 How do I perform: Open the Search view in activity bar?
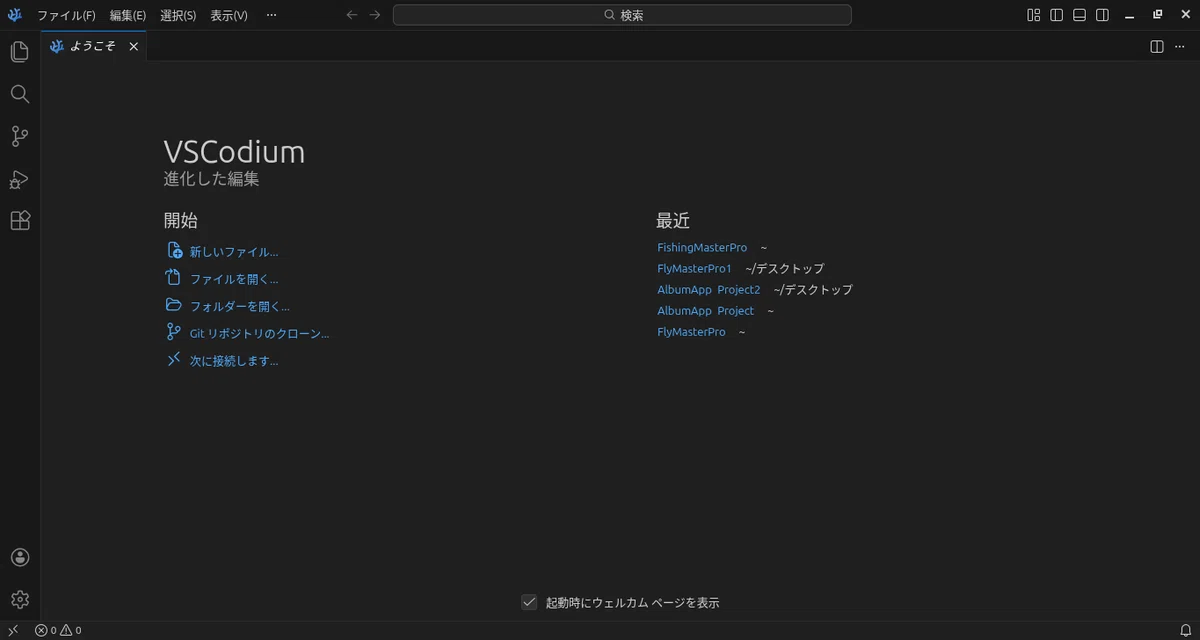click(20, 94)
